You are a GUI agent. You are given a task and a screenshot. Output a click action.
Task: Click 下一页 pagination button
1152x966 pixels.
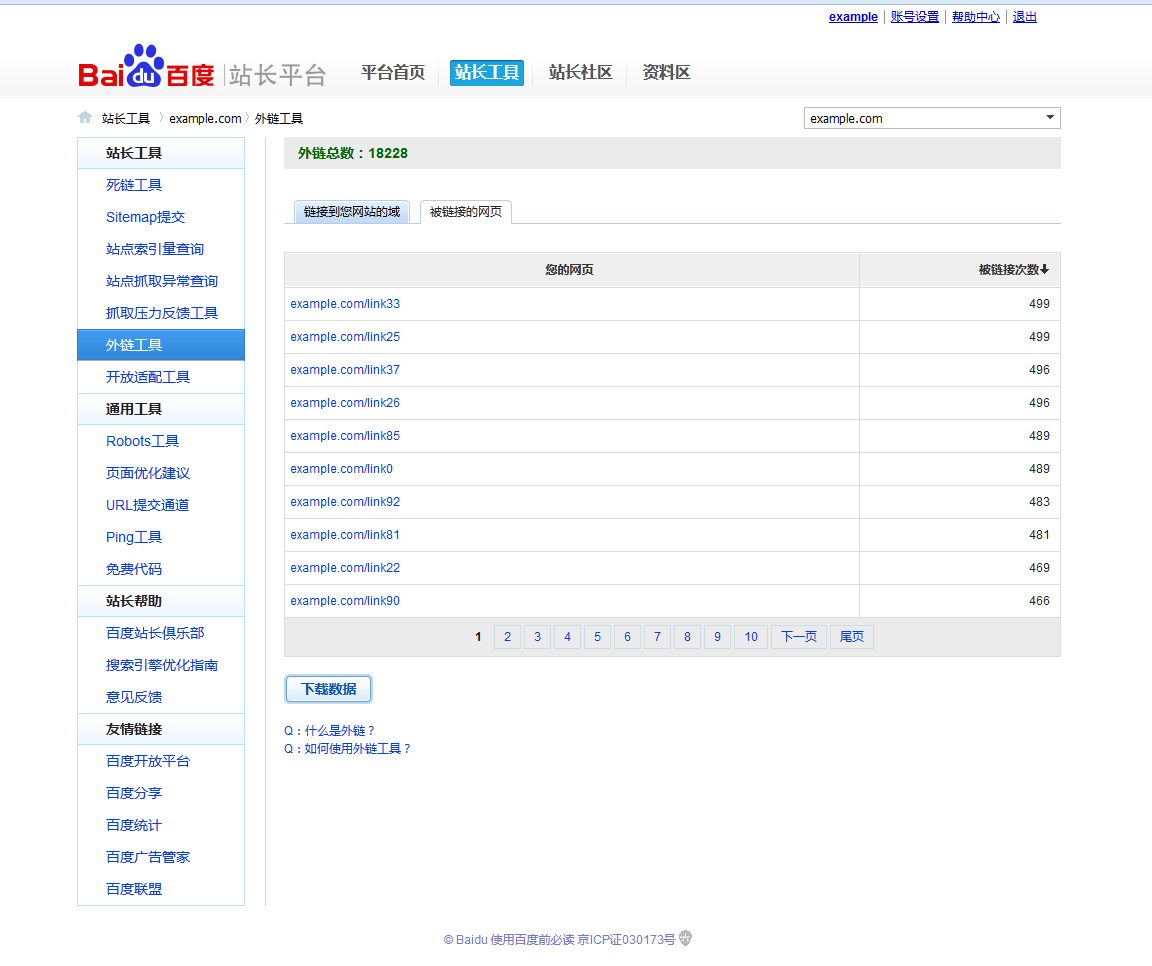point(798,637)
